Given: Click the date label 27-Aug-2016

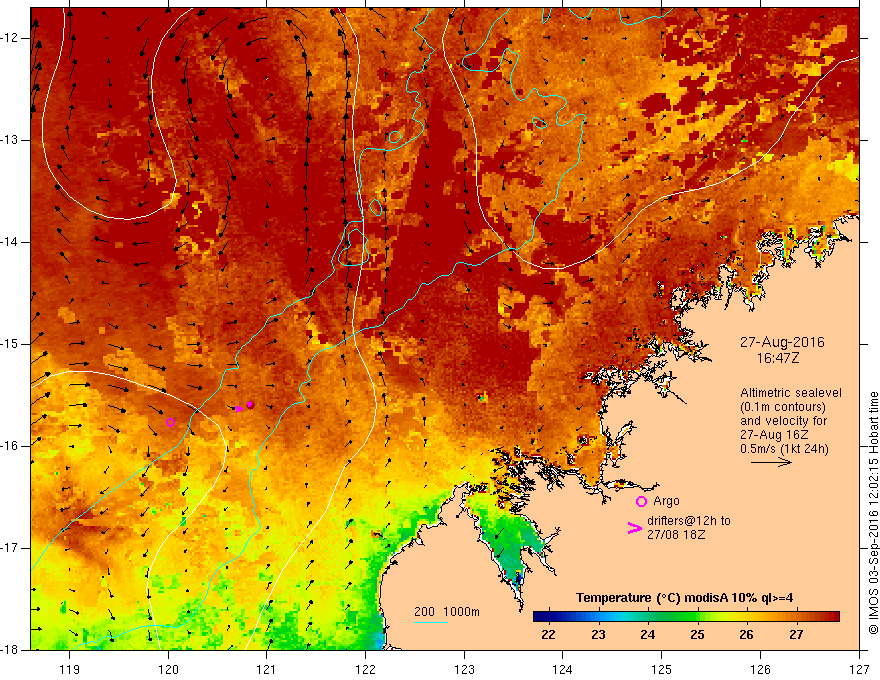Looking at the screenshot, I should coord(782,342).
